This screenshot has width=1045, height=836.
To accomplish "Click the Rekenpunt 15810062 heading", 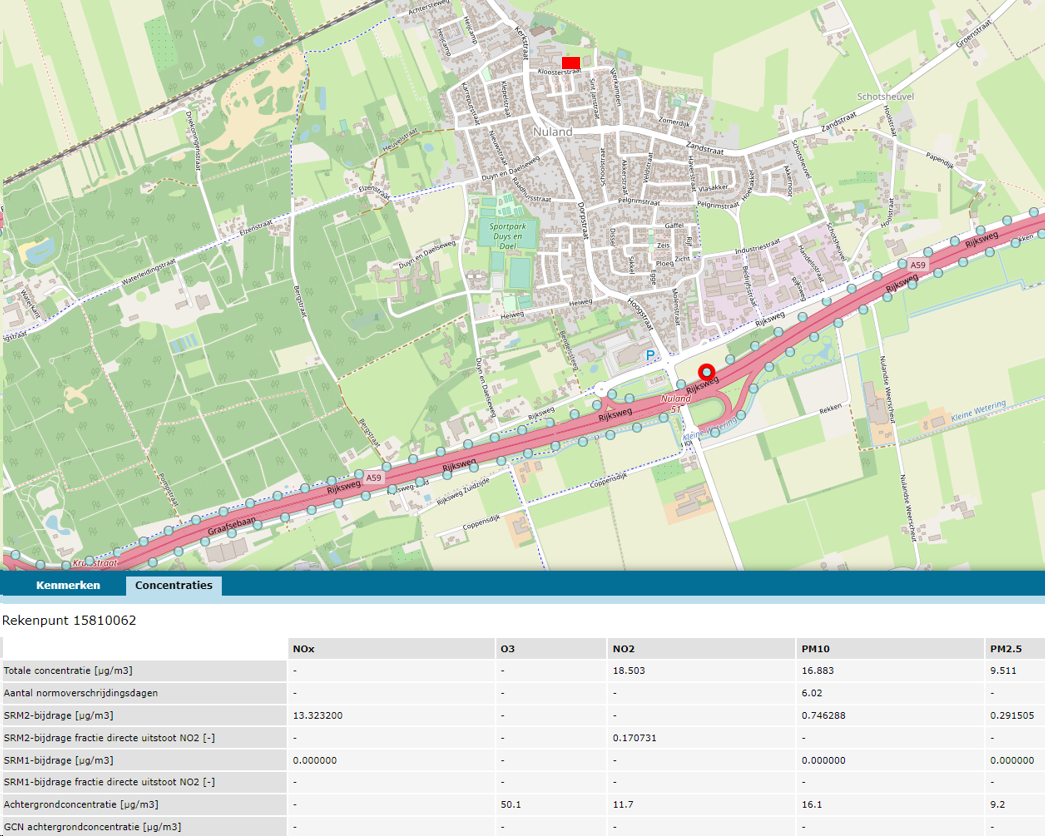I will coord(69,621).
